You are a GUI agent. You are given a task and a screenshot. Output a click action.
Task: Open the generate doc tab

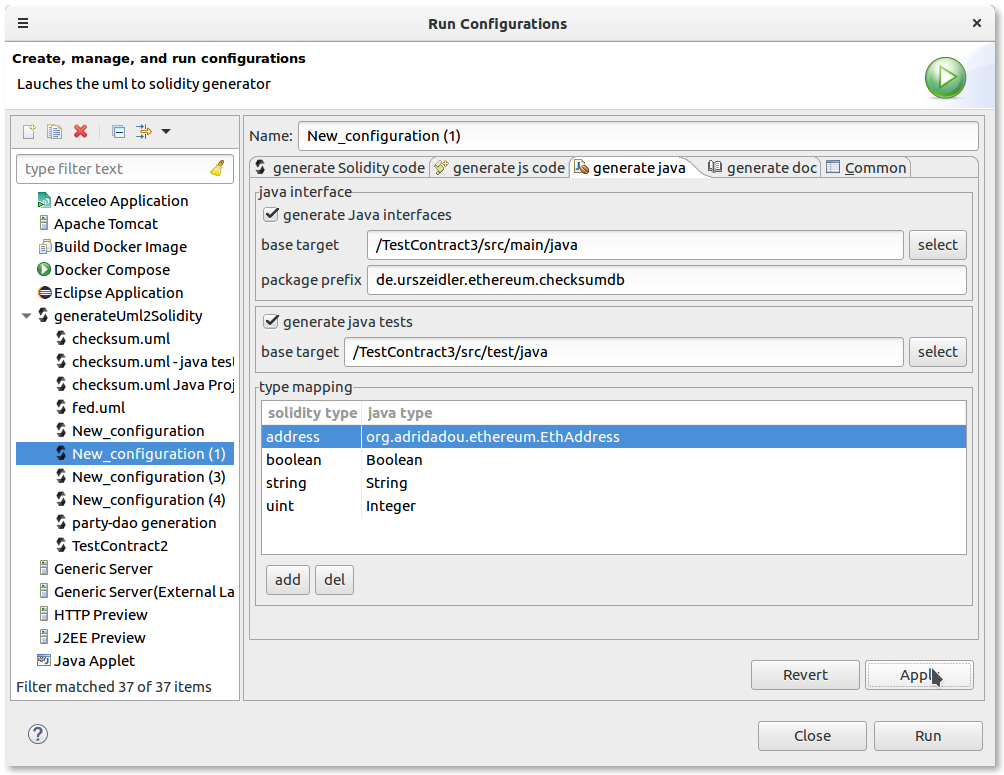[762, 168]
